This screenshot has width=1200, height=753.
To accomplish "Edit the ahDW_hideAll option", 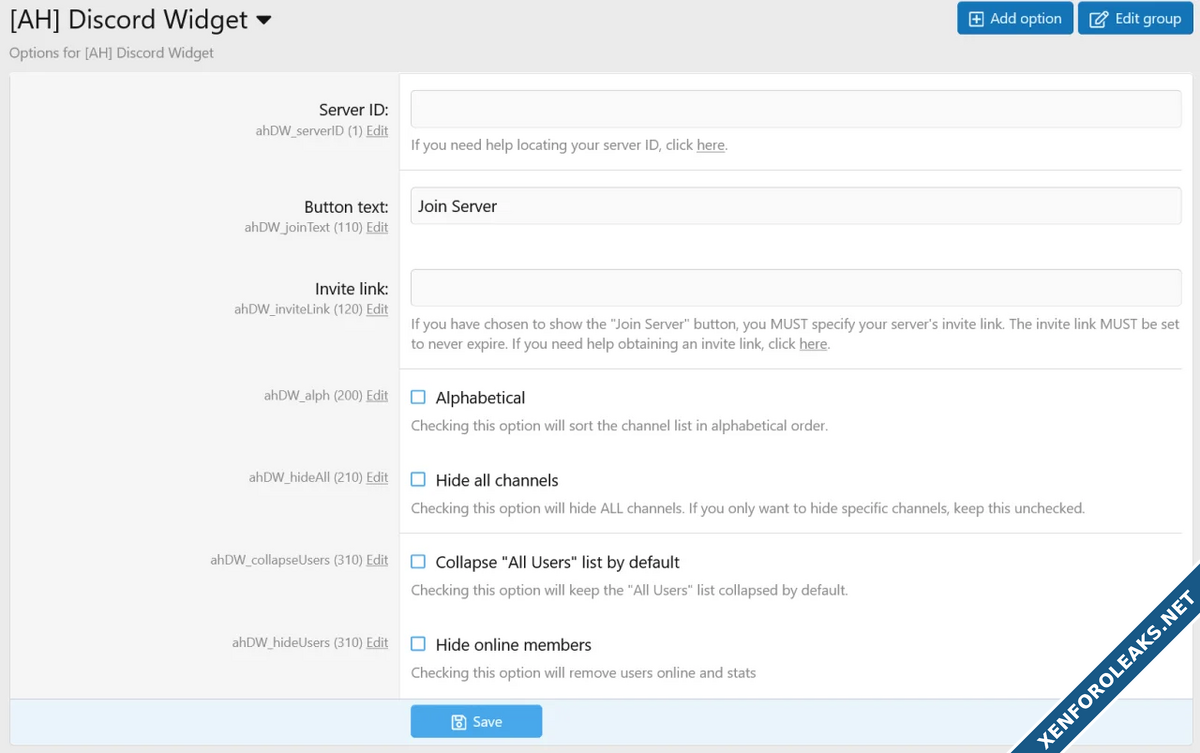I will click(377, 478).
